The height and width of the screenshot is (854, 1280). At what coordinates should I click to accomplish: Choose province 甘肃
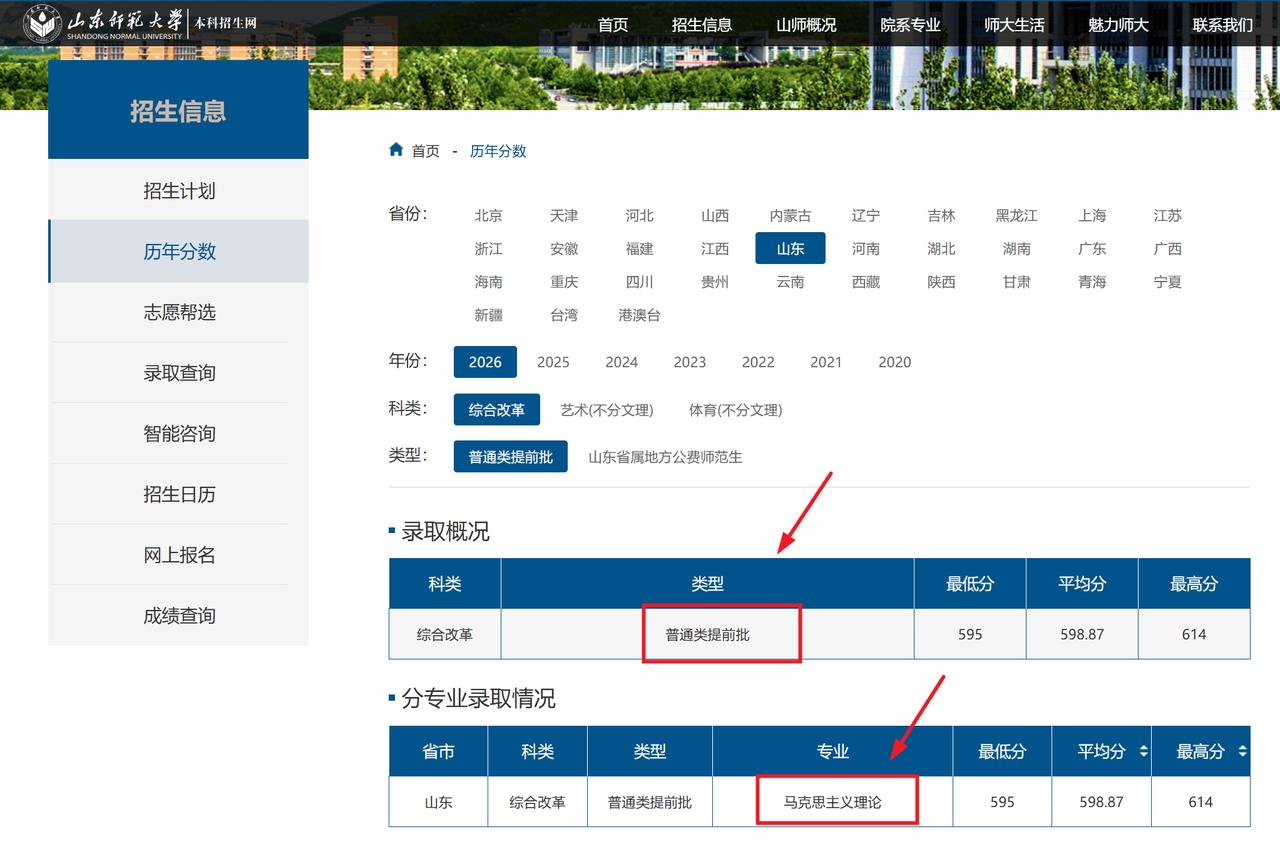point(1017,282)
